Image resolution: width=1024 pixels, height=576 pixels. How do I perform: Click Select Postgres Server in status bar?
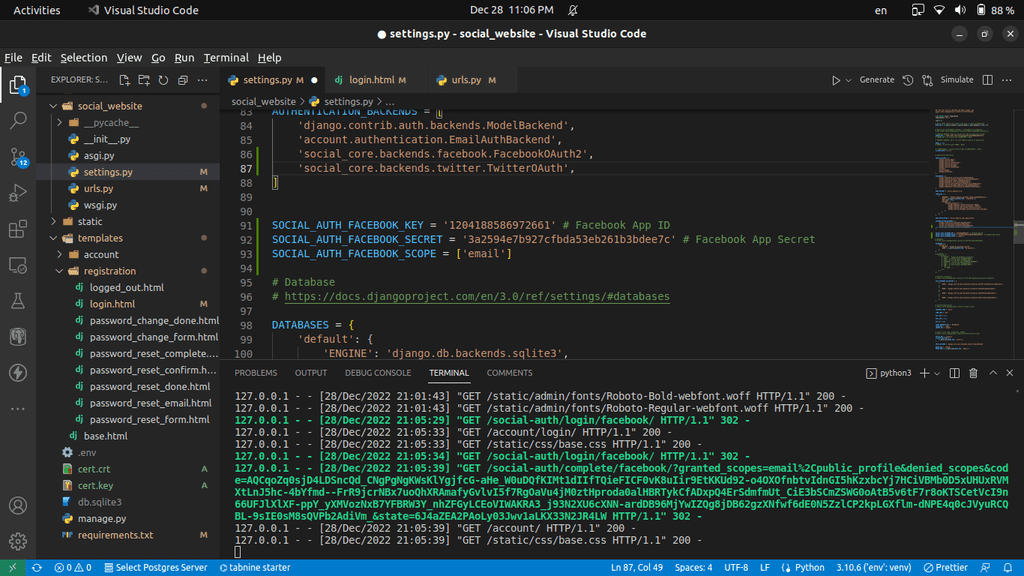pos(155,568)
